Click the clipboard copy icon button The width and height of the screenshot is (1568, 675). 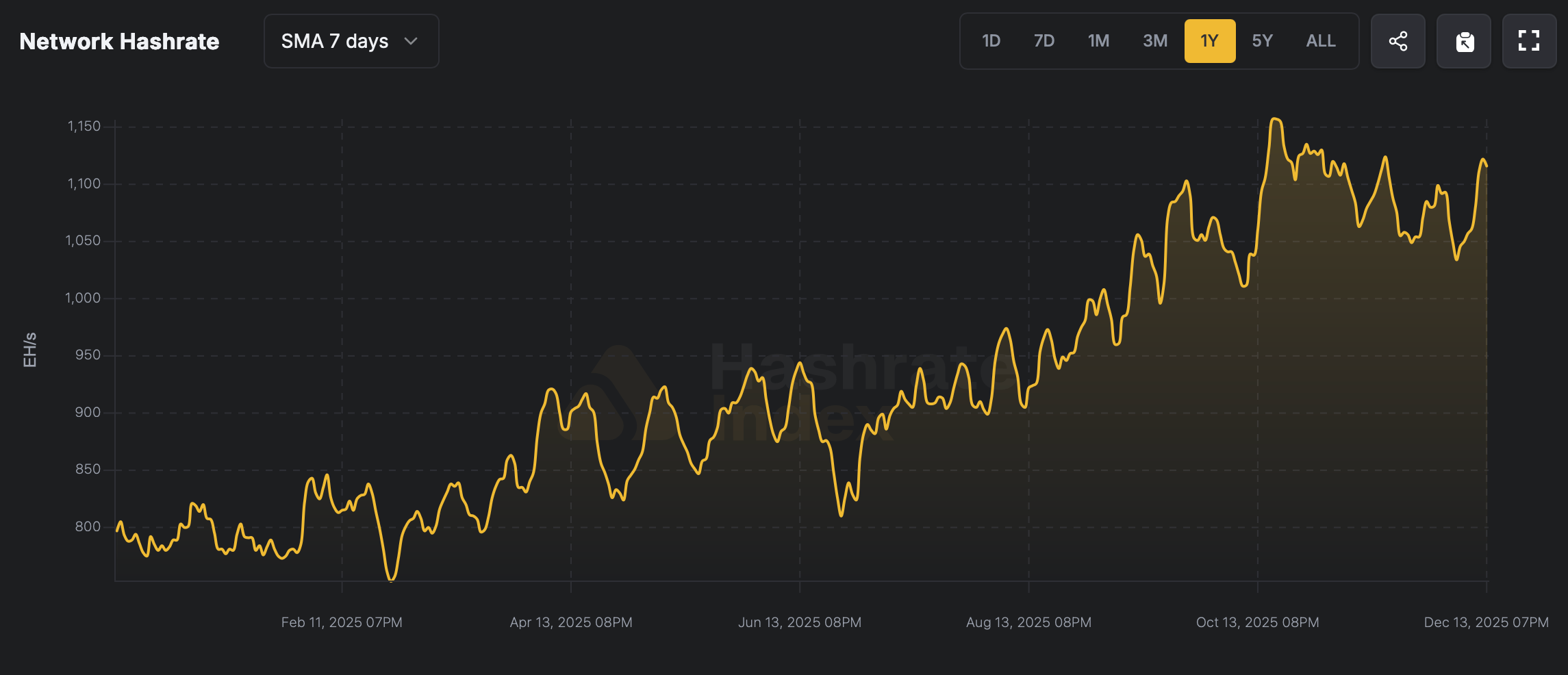click(1464, 41)
